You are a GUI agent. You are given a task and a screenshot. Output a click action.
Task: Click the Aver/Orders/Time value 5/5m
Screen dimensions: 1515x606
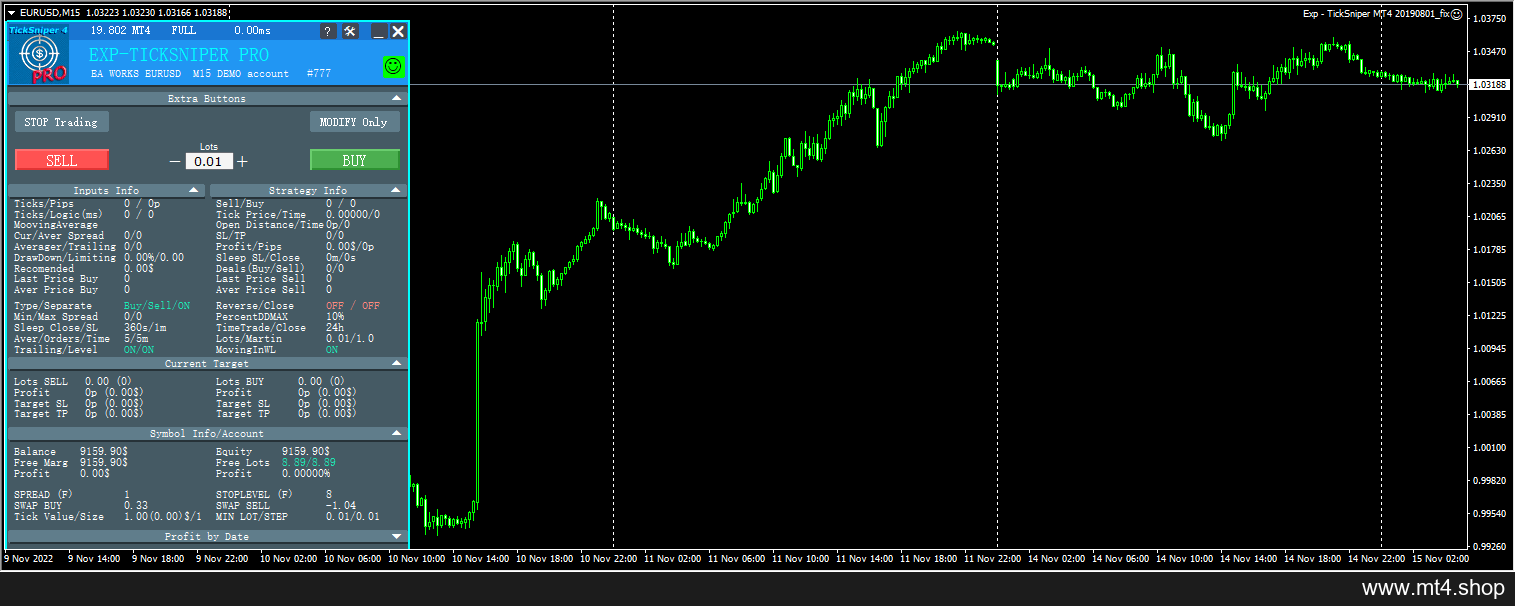[136, 339]
